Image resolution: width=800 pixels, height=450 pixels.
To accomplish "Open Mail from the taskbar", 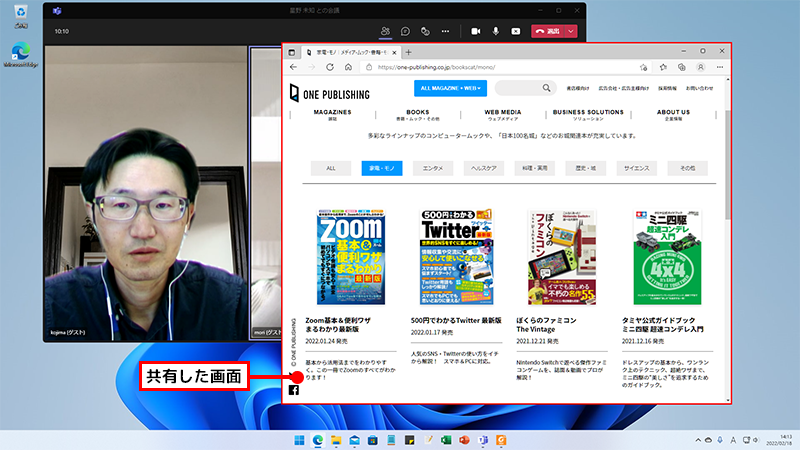I will [x=355, y=440].
